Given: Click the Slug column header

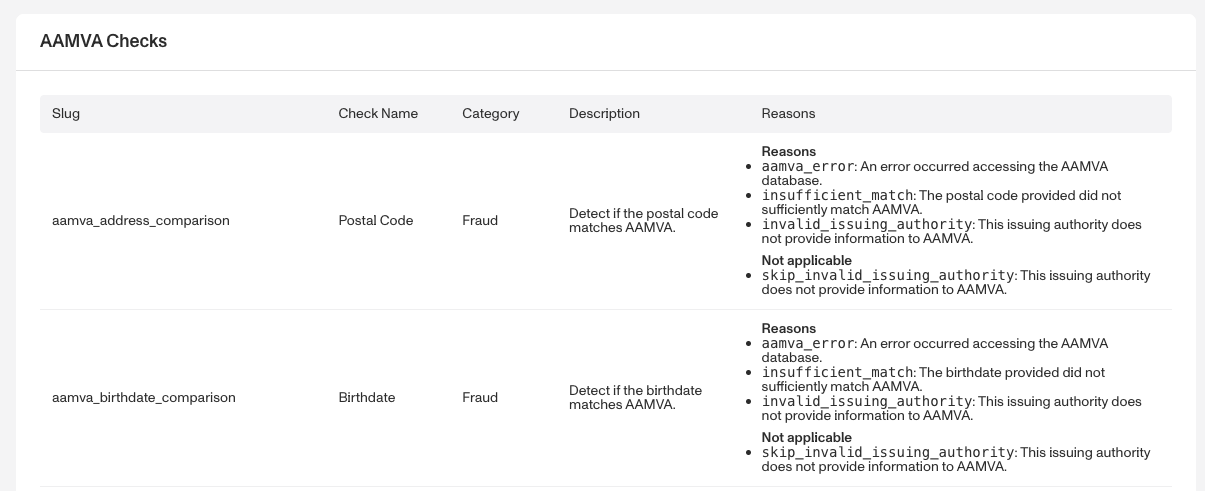Looking at the screenshot, I should click(x=66, y=114).
